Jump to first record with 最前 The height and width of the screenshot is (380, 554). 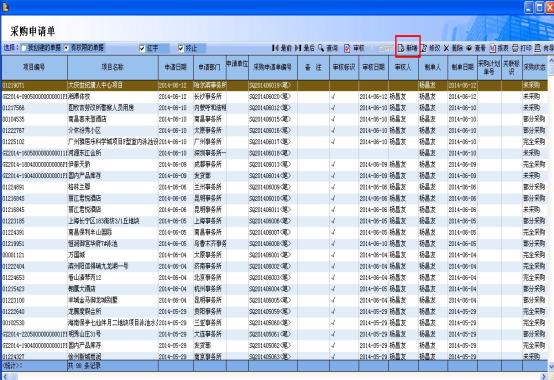point(282,48)
